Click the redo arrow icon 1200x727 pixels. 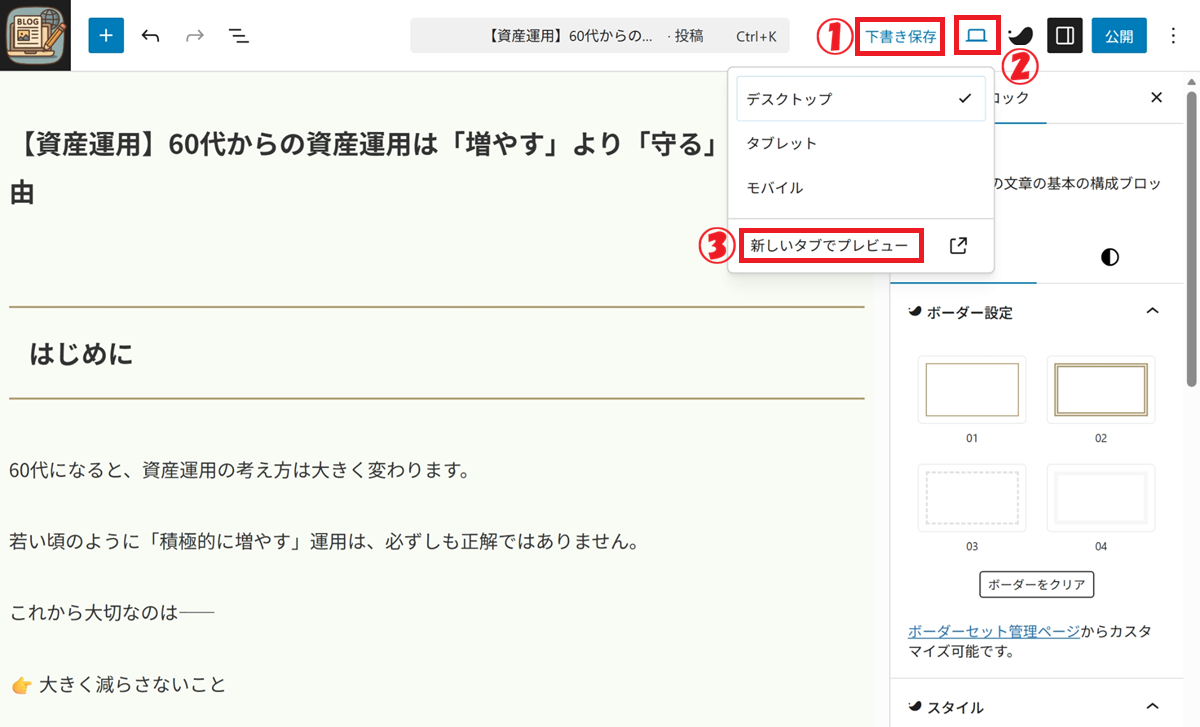click(195, 36)
